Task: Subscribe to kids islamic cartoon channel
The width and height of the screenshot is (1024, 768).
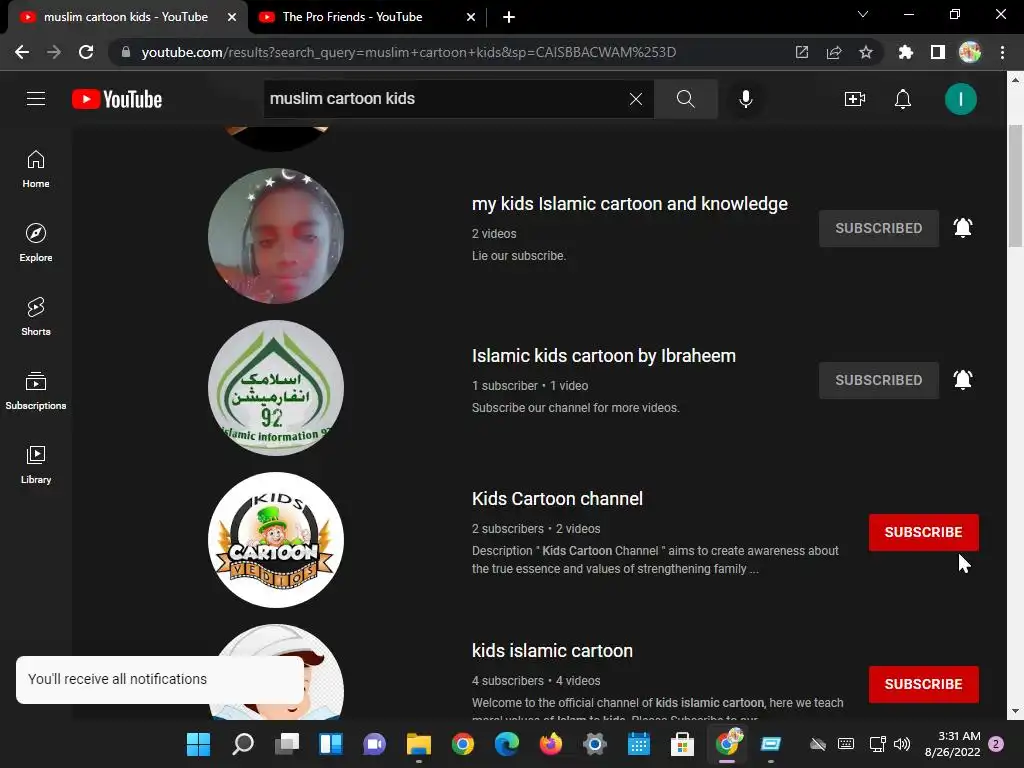Action: coord(923,684)
